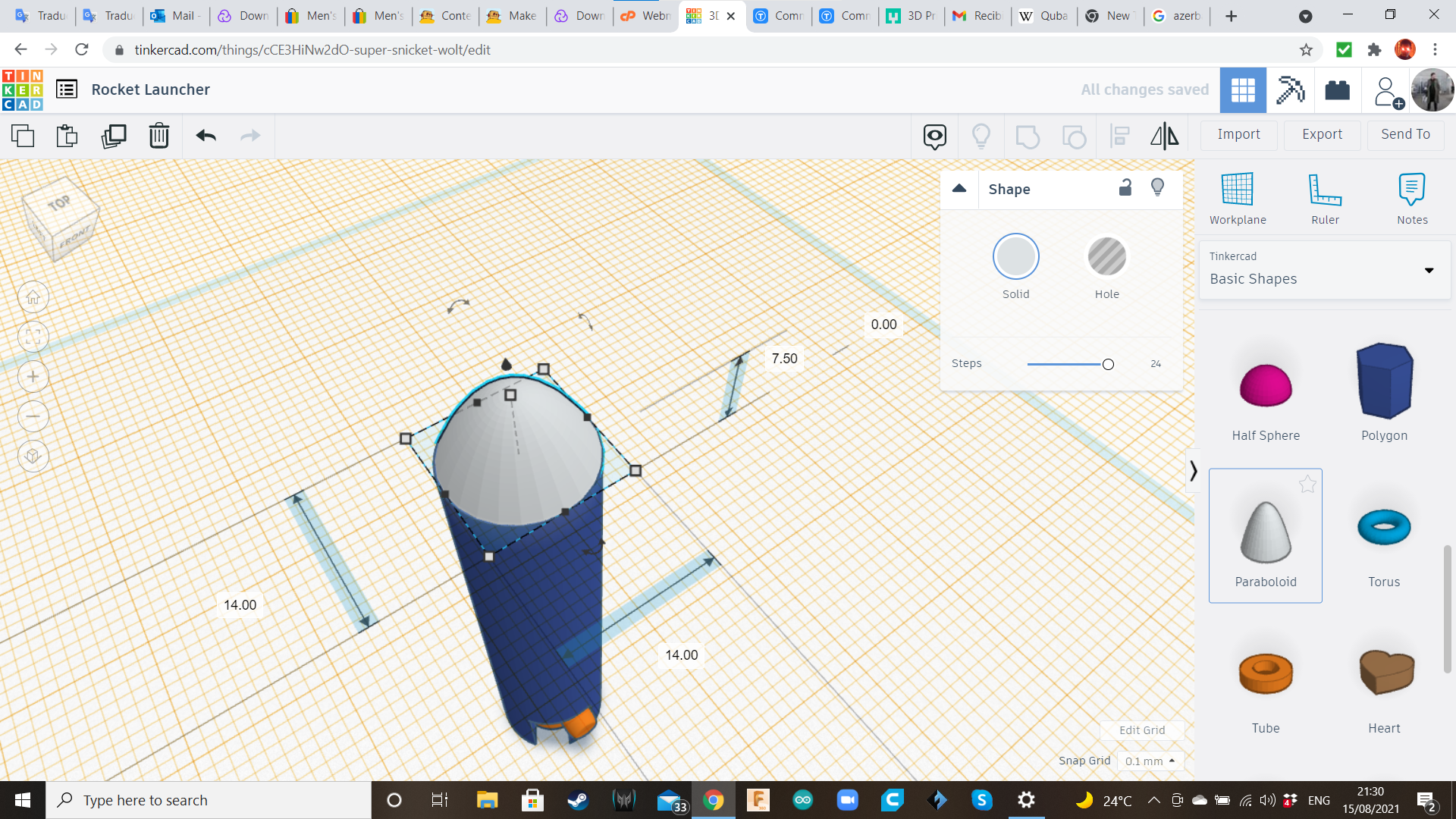Image resolution: width=1456 pixels, height=819 pixels.
Task: Expand the snap grid units dropdown
Action: tap(1150, 760)
